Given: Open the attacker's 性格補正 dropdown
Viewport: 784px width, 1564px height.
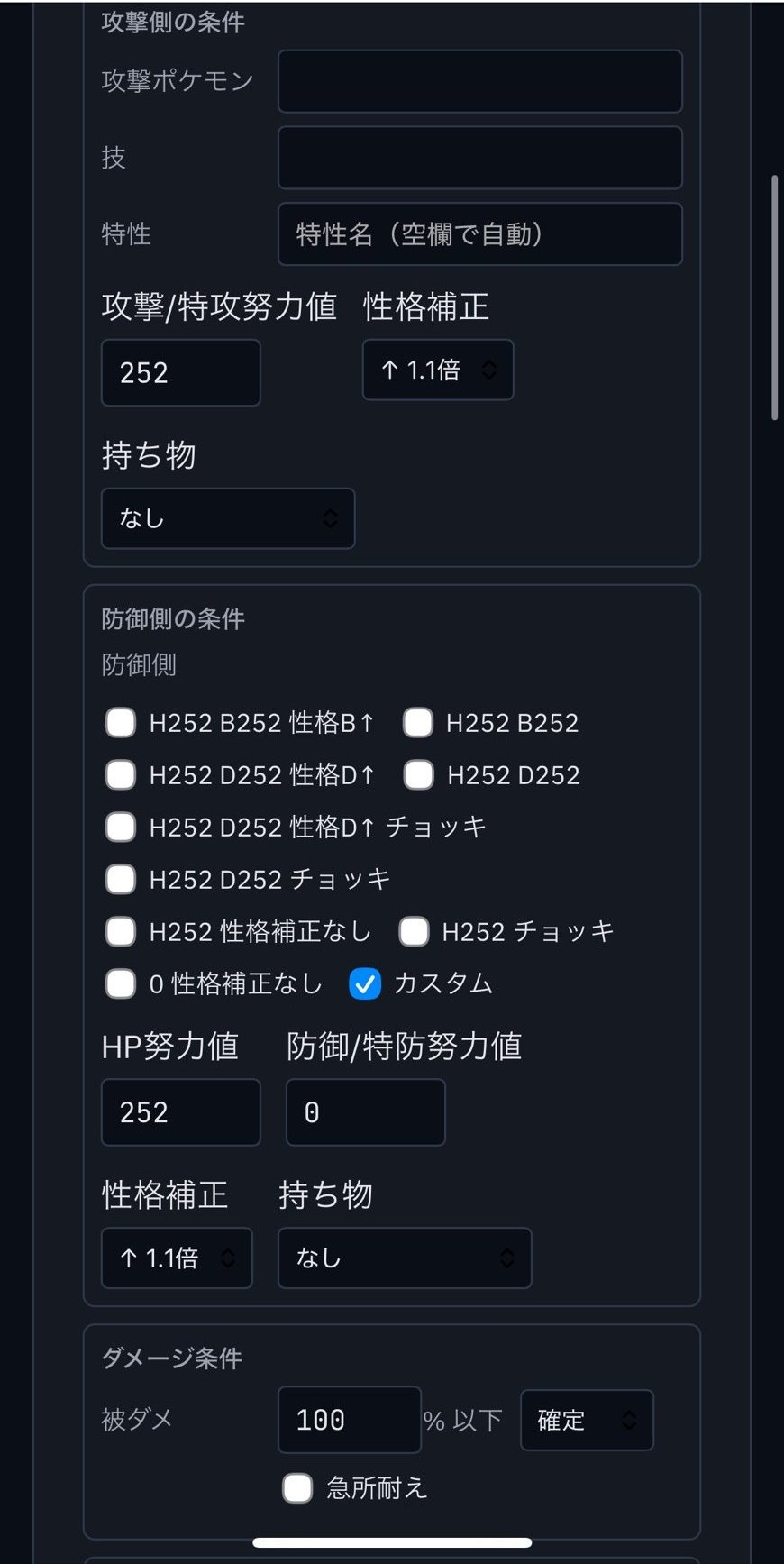Looking at the screenshot, I should [x=437, y=370].
